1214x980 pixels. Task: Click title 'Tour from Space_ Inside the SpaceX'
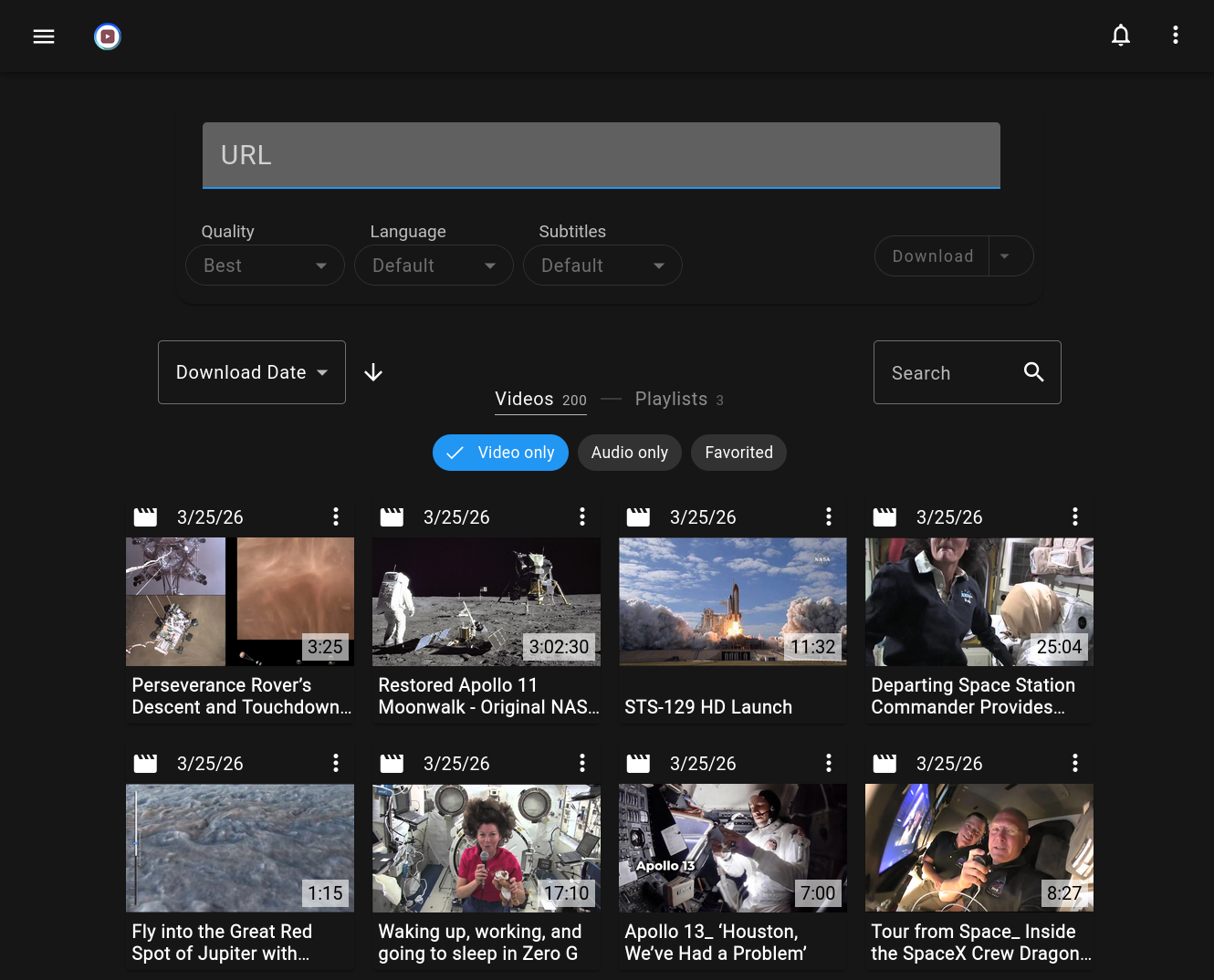point(981,943)
